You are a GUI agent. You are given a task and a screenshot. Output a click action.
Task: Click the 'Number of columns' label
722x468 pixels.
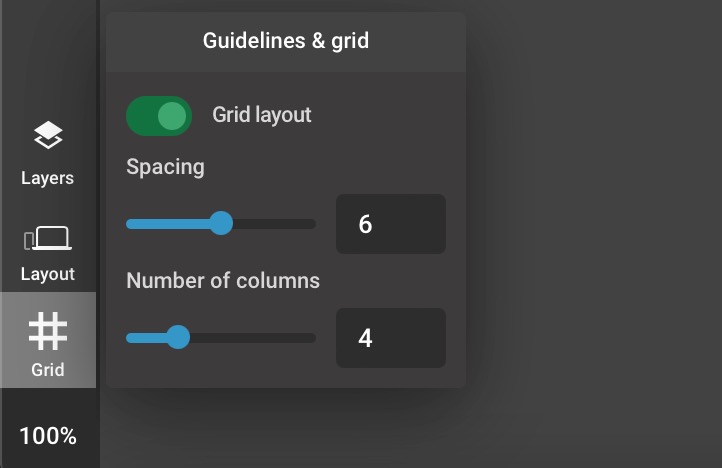(x=223, y=281)
